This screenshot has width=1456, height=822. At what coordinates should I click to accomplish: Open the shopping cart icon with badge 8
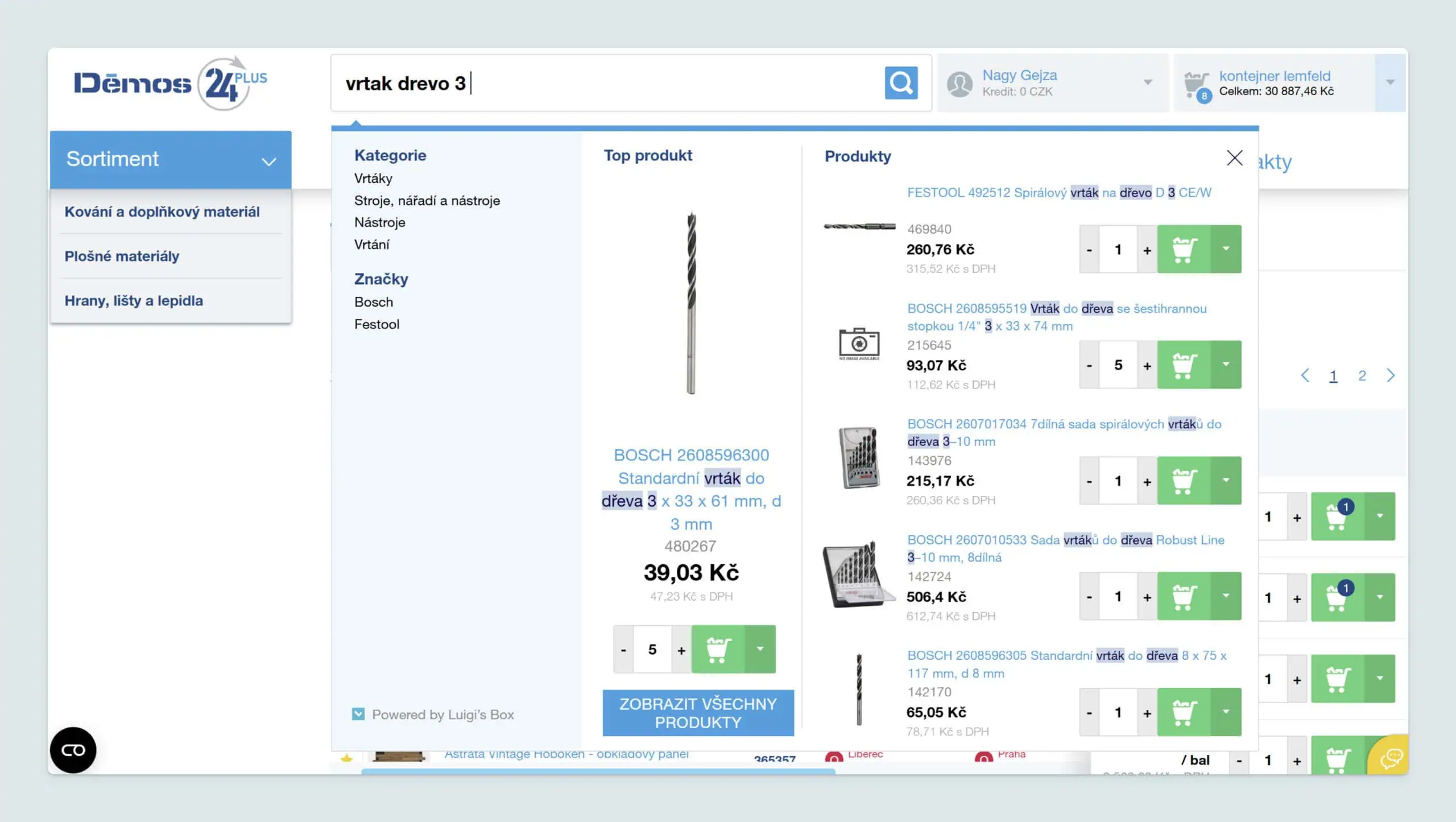click(1197, 86)
